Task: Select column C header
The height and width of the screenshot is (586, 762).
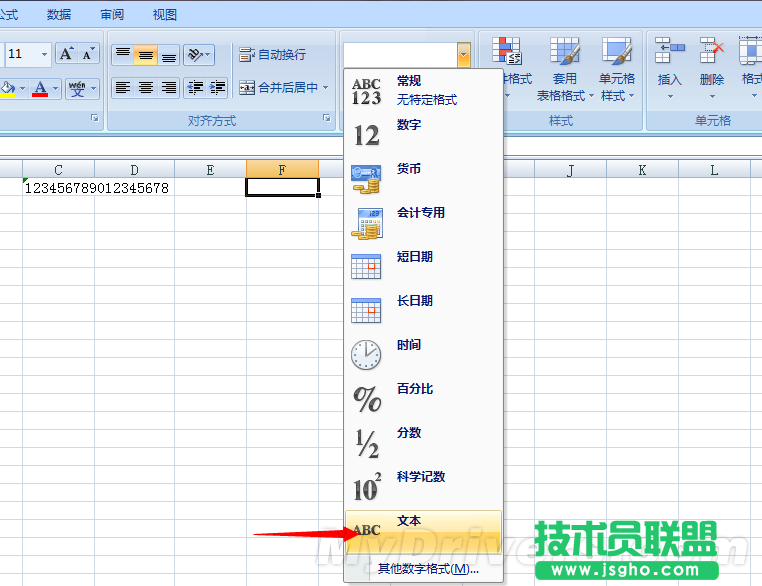Action: tap(58, 170)
